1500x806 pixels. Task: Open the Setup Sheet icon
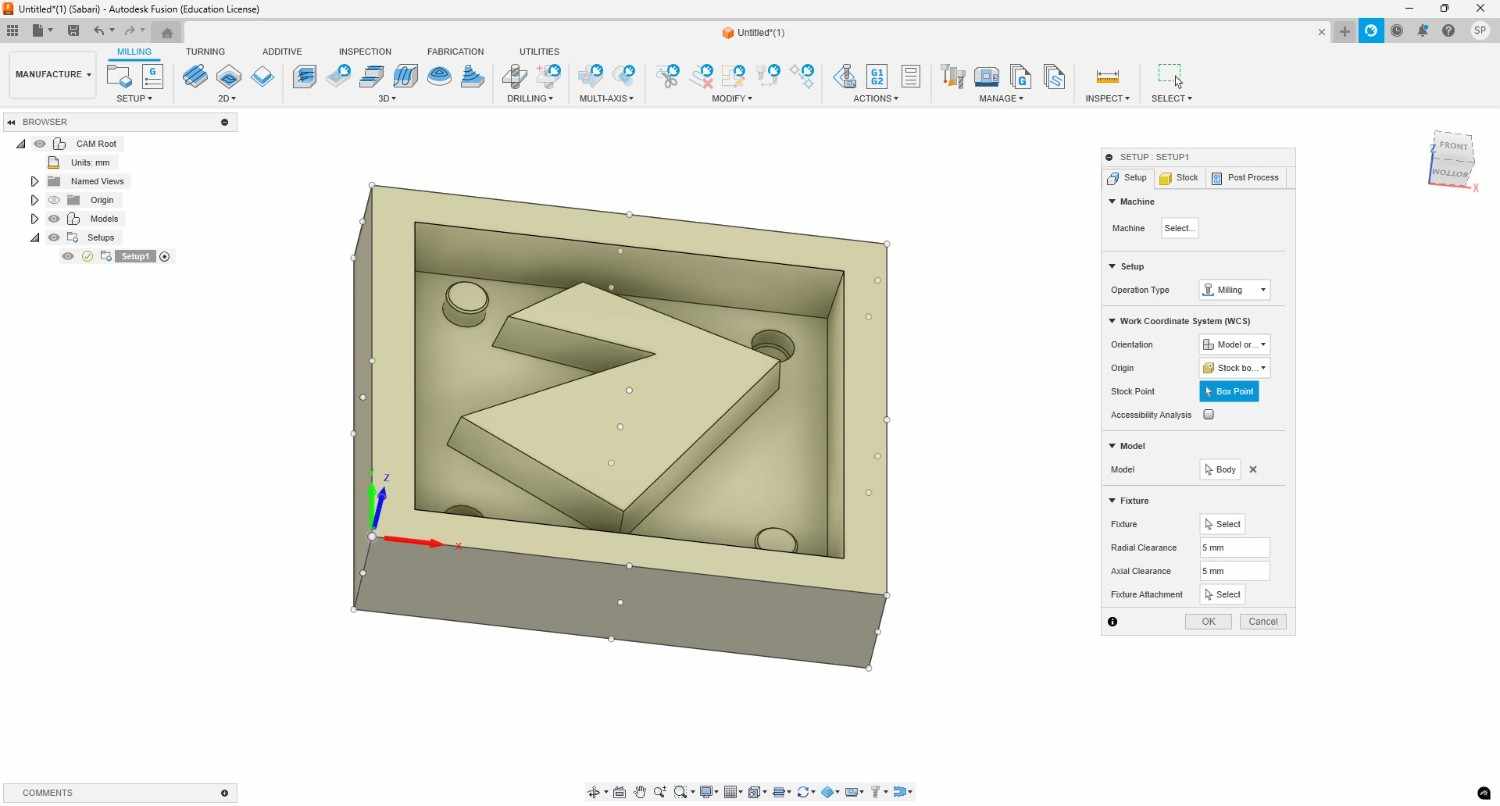pyautogui.click(x=910, y=76)
